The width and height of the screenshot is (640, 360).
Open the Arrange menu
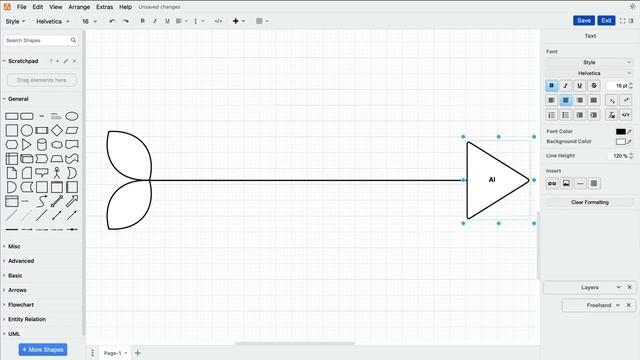coord(79,7)
